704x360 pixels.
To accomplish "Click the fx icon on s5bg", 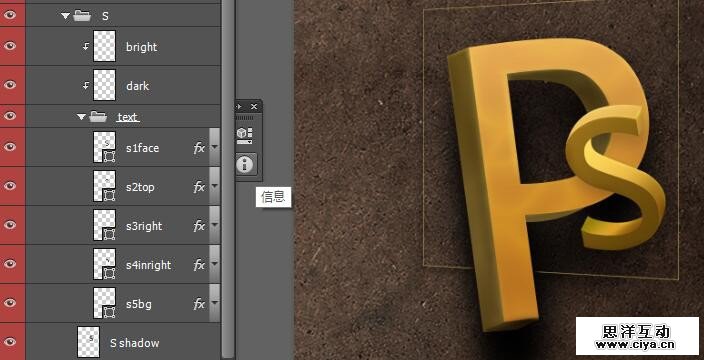I will (x=199, y=304).
